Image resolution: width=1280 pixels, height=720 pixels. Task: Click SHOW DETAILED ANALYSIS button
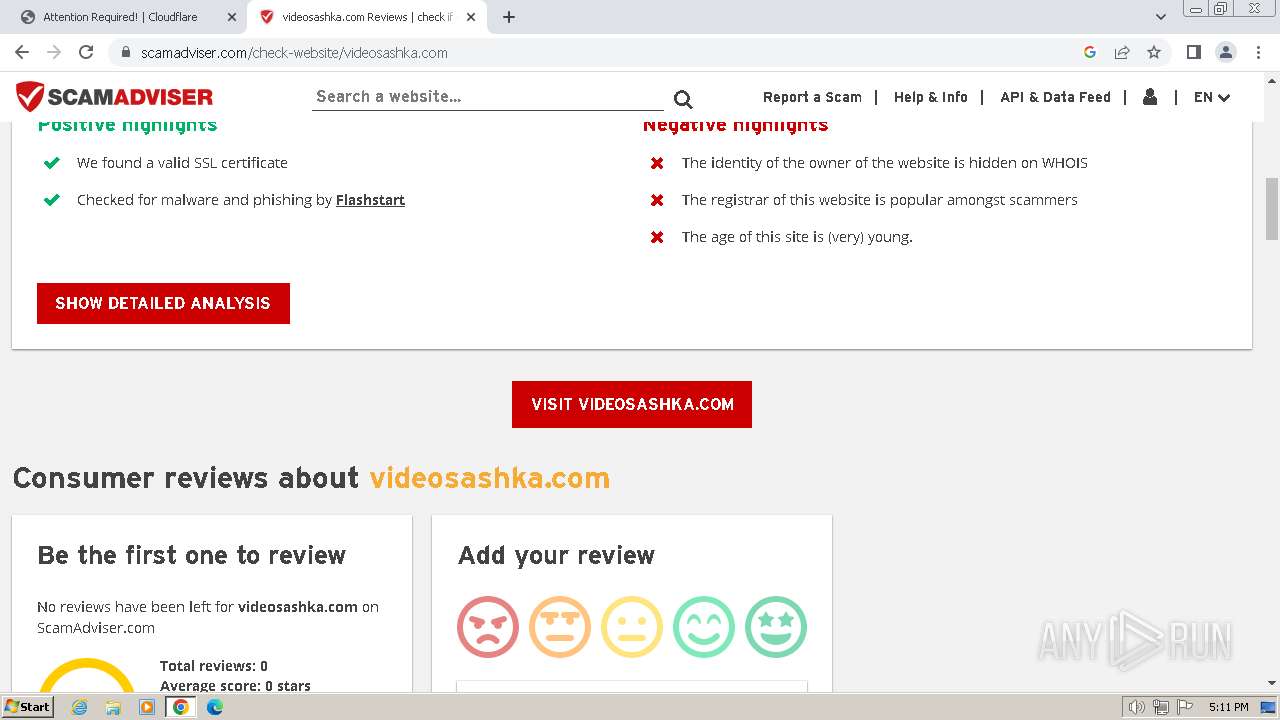[x=163, y=303]
